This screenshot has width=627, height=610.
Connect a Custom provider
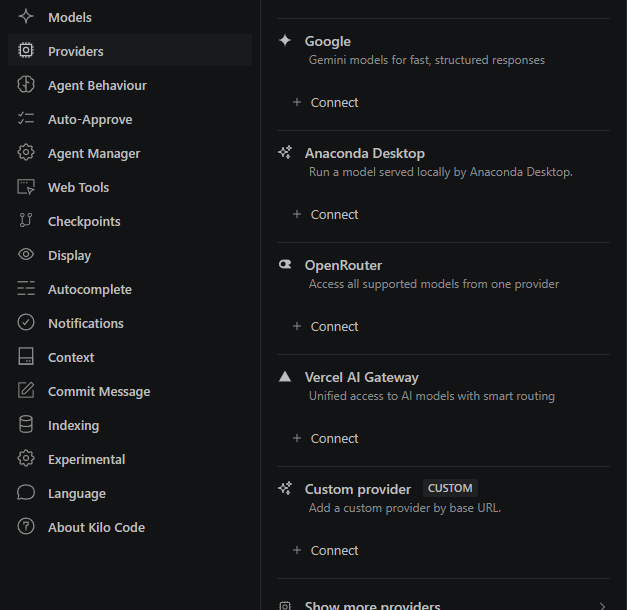click(x=325, y=550)
